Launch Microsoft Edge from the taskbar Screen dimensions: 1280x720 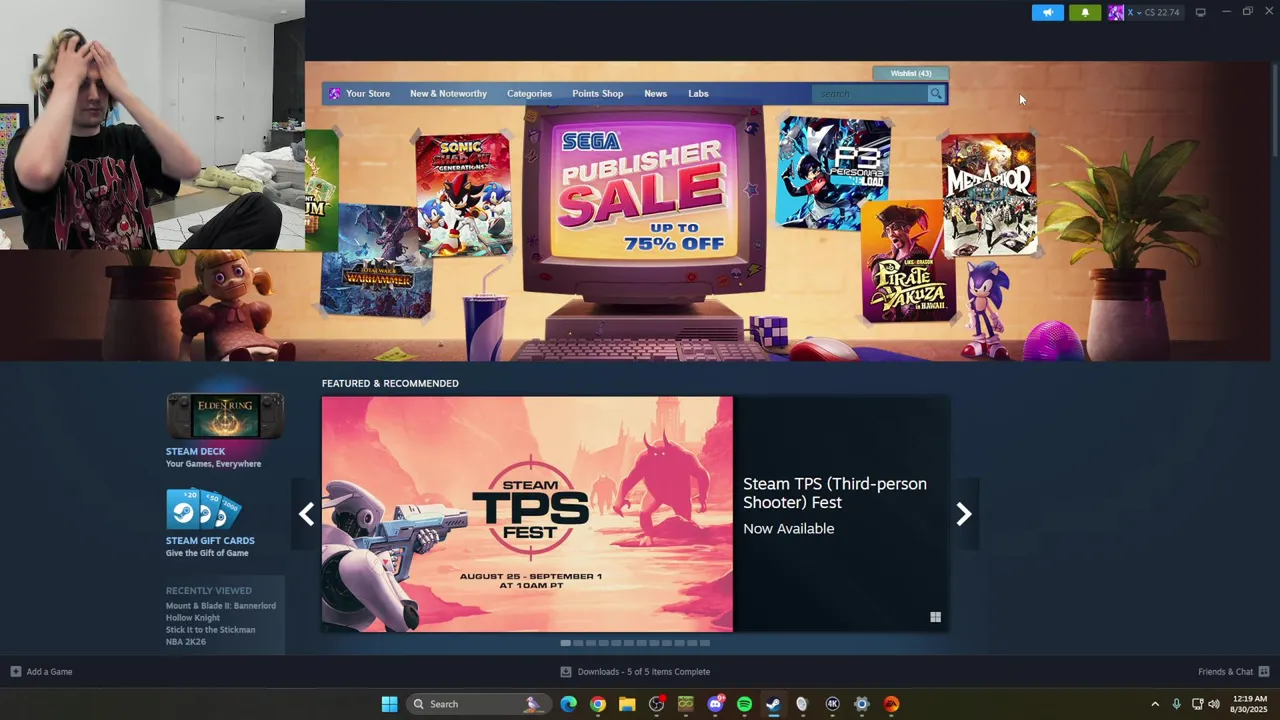point(569,704)
